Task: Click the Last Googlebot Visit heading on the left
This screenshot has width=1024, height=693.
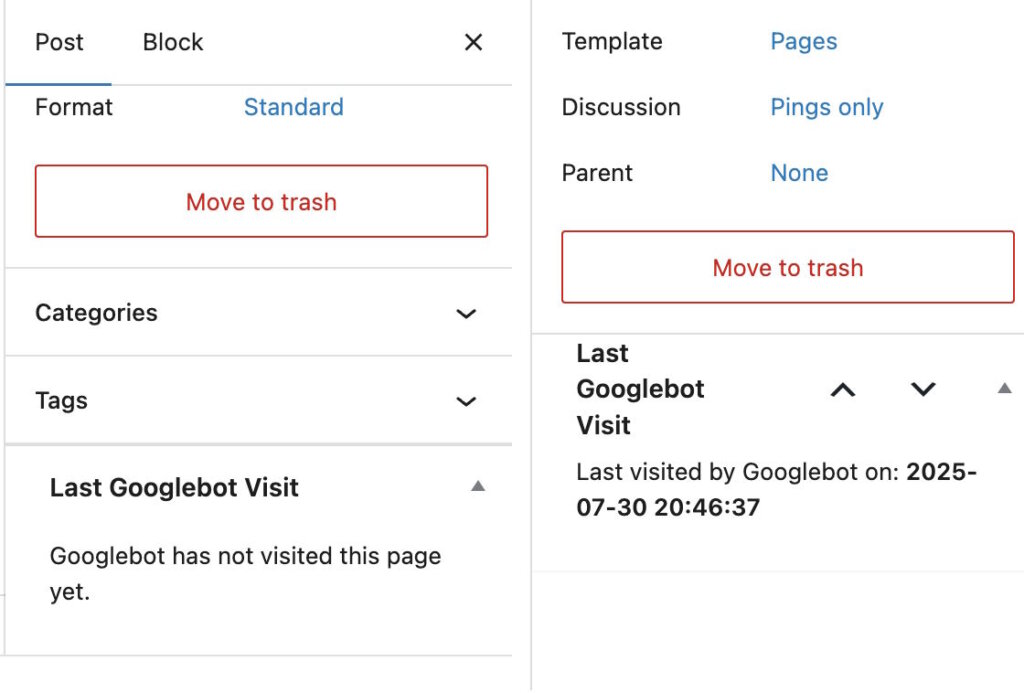Action: [174, 487]
